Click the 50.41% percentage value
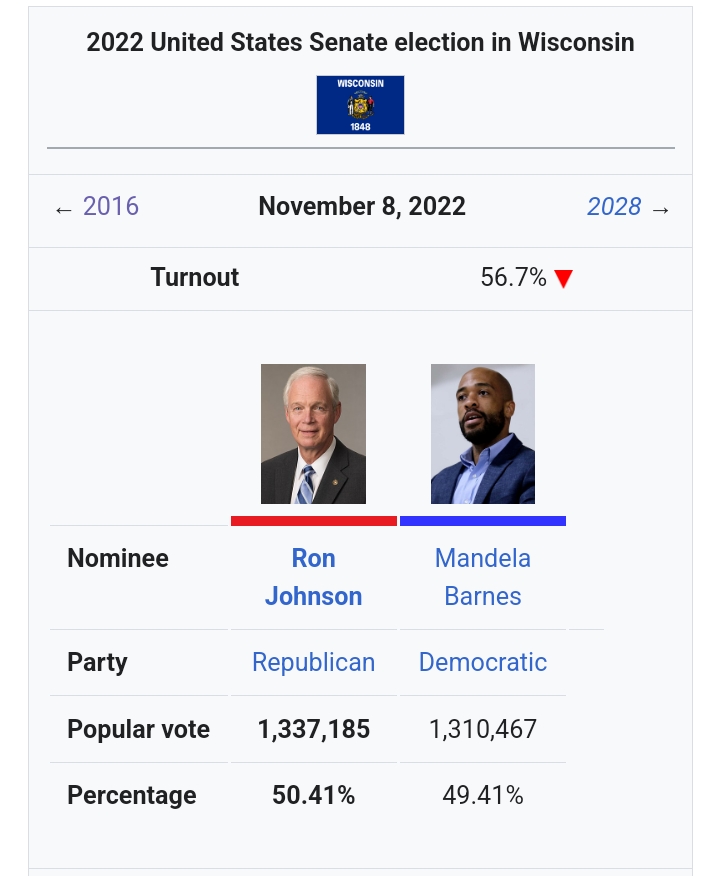The height and width of the screenshot is (876, 720). 313,796
